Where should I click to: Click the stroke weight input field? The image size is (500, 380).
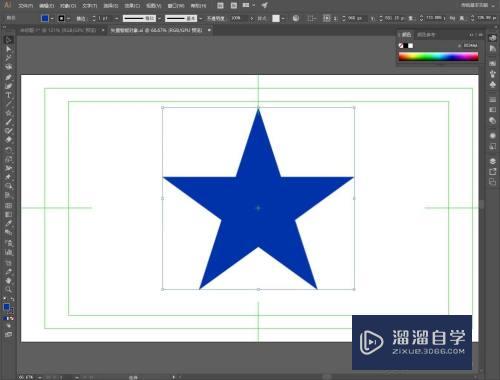[105, 19]
